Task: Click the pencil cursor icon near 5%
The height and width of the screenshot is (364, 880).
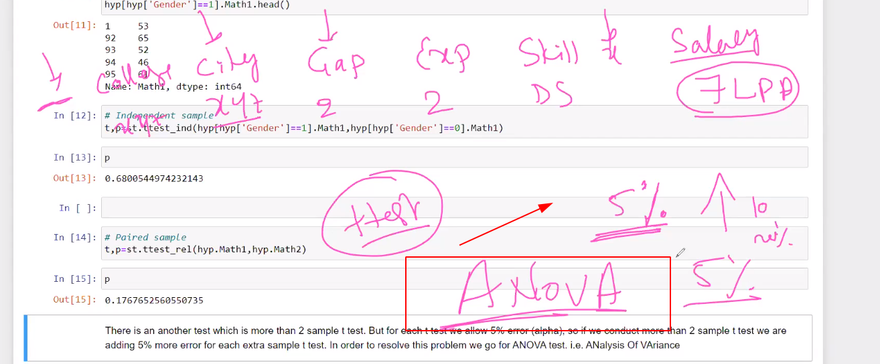Action: (680, 253)
